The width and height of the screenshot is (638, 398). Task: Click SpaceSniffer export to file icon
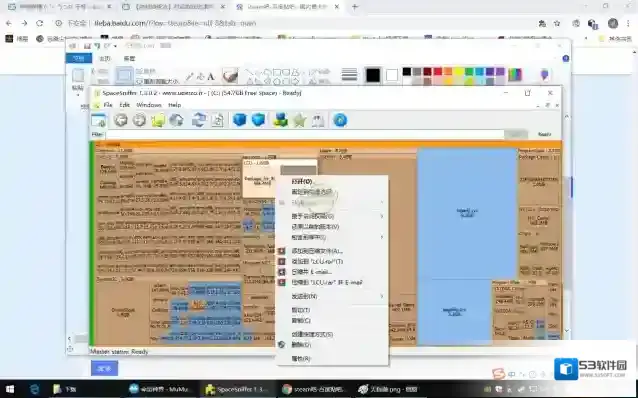[218, 120]
